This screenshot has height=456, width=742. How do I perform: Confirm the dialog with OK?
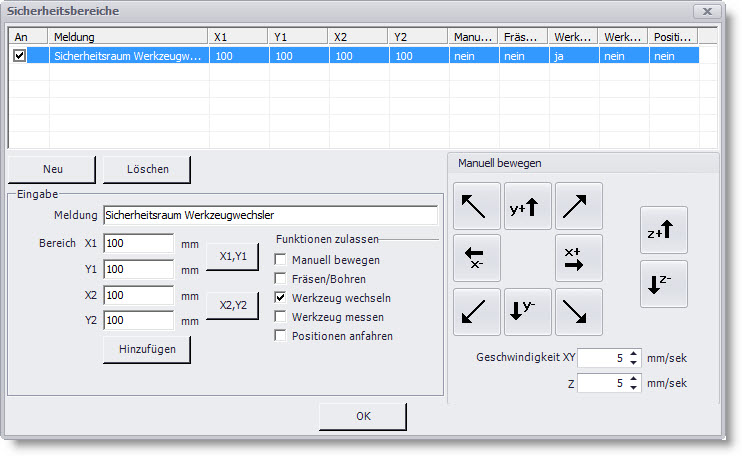(362, 416)
